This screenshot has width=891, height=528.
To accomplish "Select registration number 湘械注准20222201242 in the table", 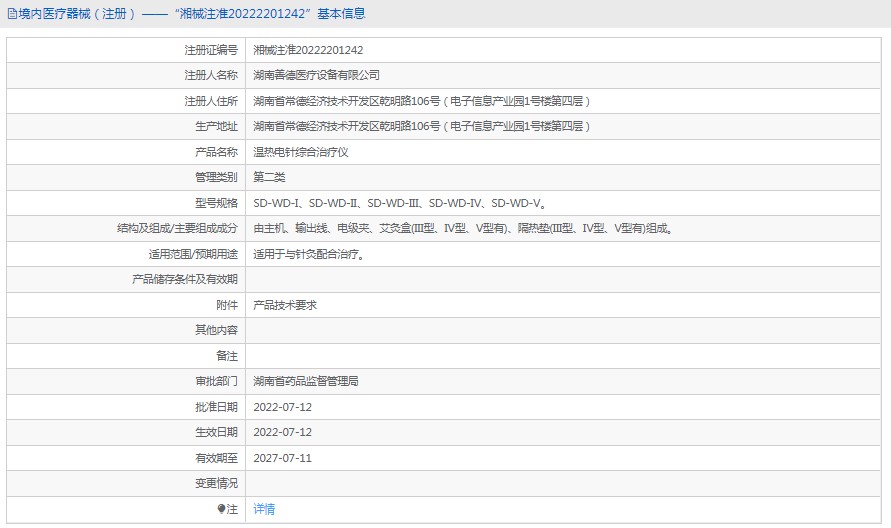I will (x=308, y=50).
